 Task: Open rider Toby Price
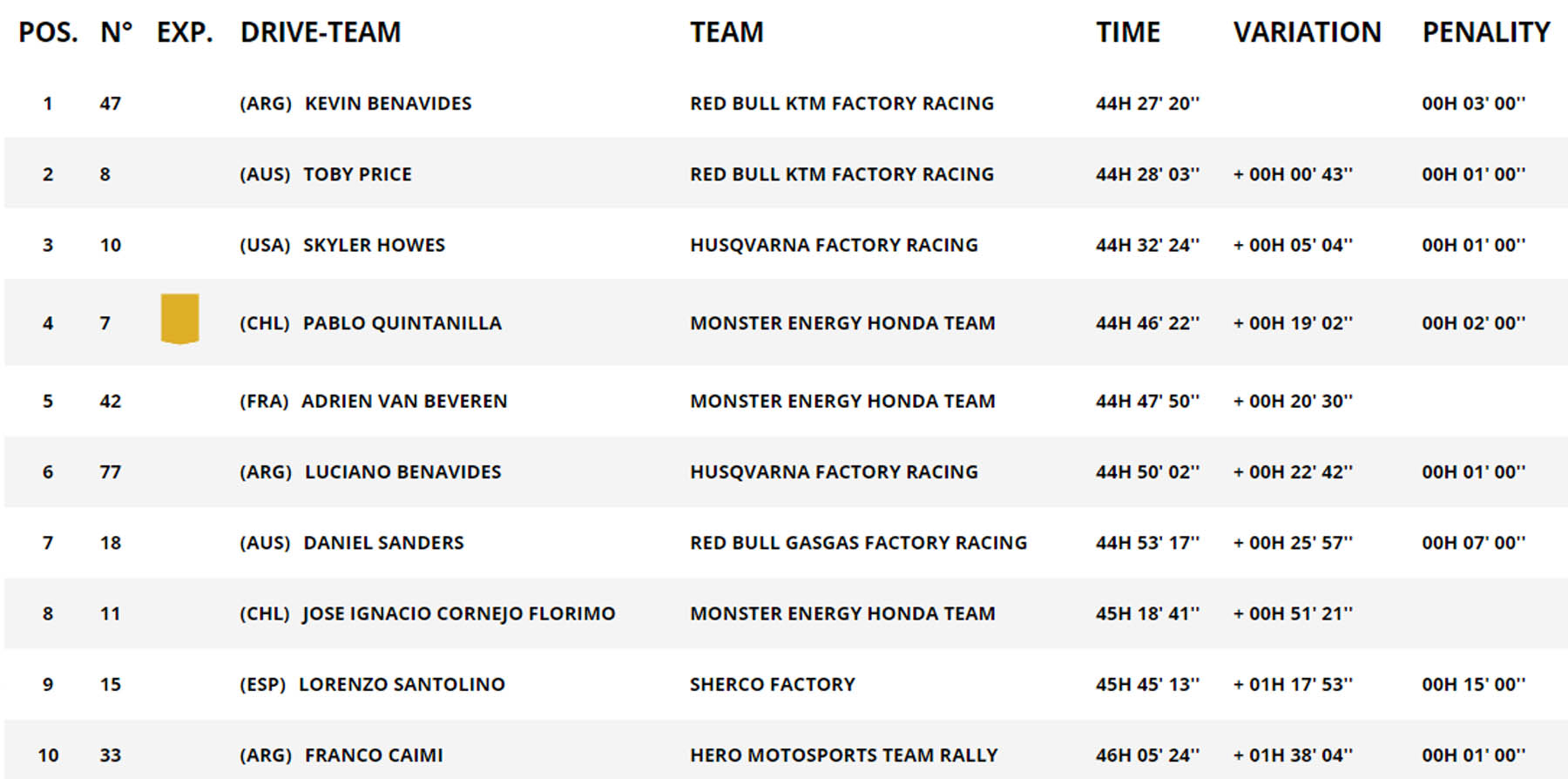click(357, 173)
